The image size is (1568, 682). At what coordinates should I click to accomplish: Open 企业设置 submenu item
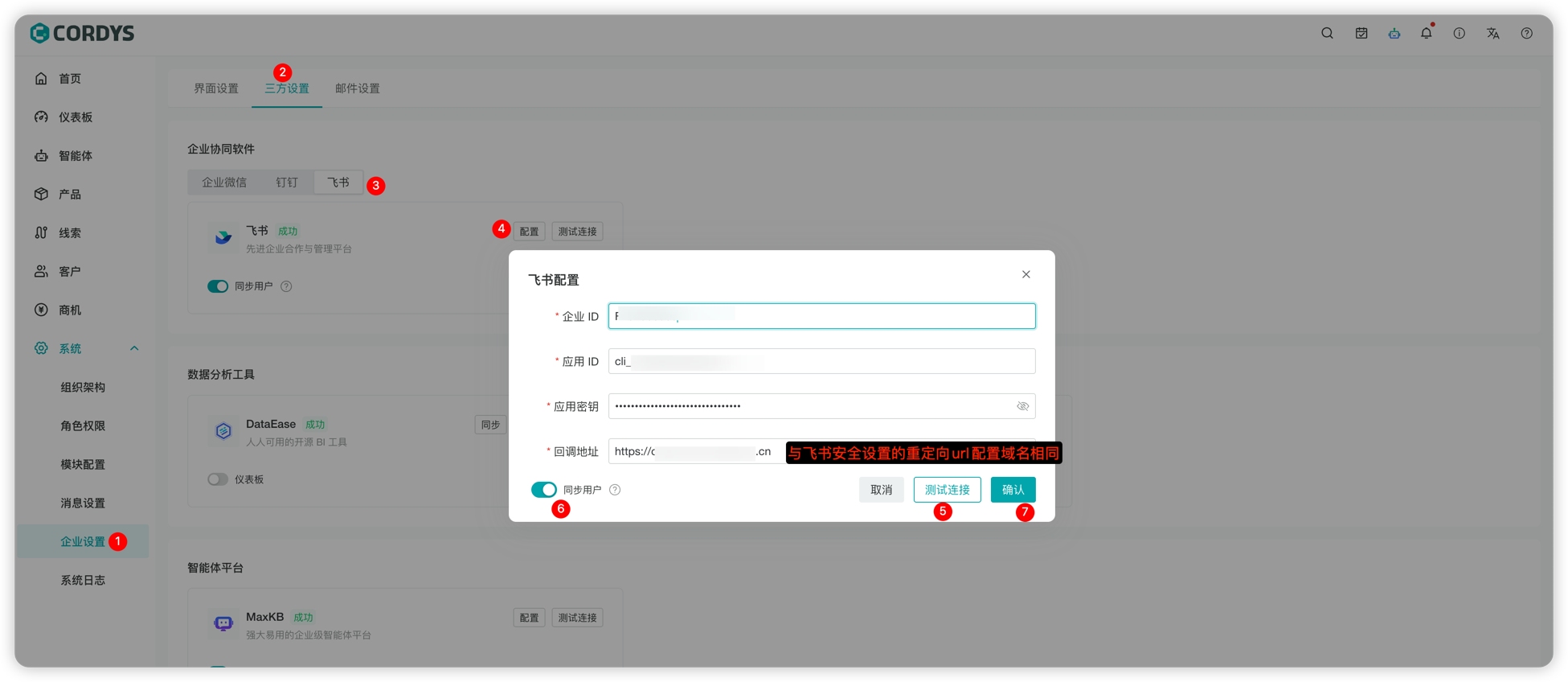point(83,541)
